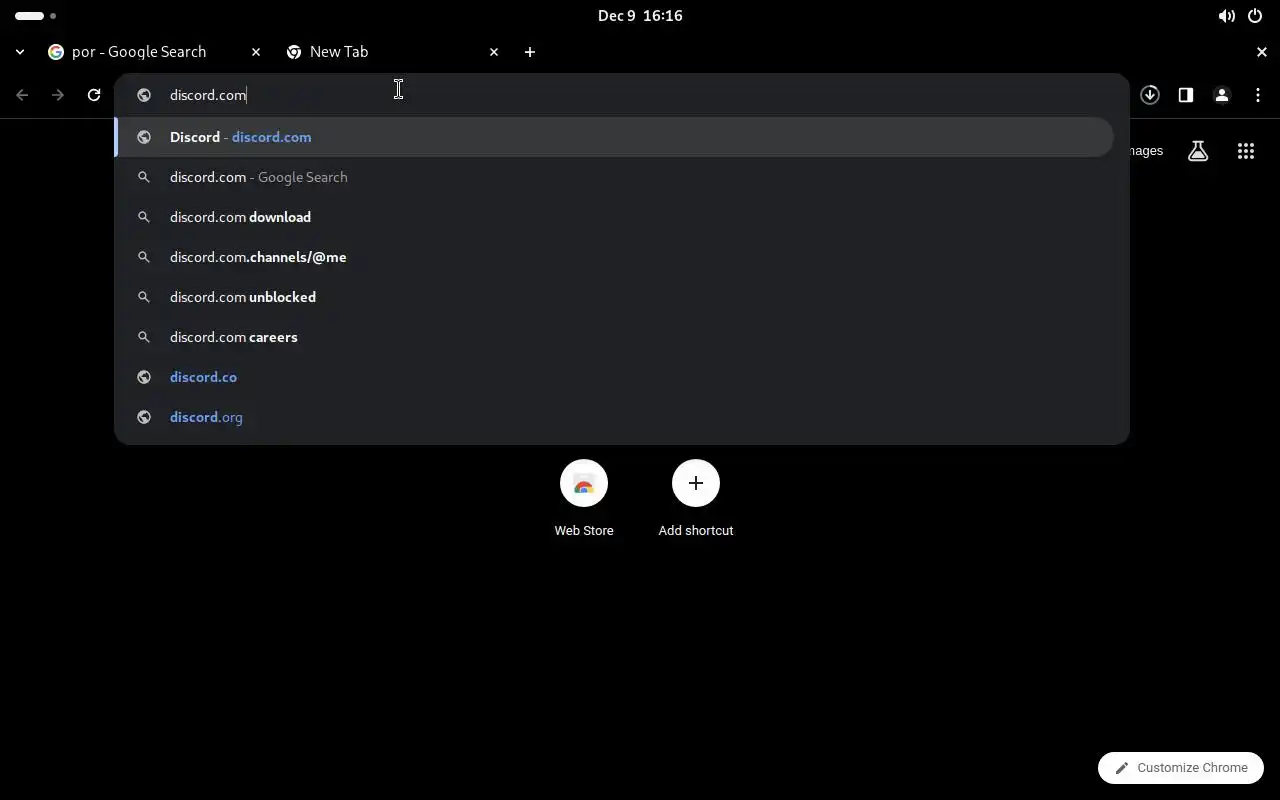This screenshot has width=1280, height=800.
Task: Open the system volume icon
Action: click(1226, 16)
